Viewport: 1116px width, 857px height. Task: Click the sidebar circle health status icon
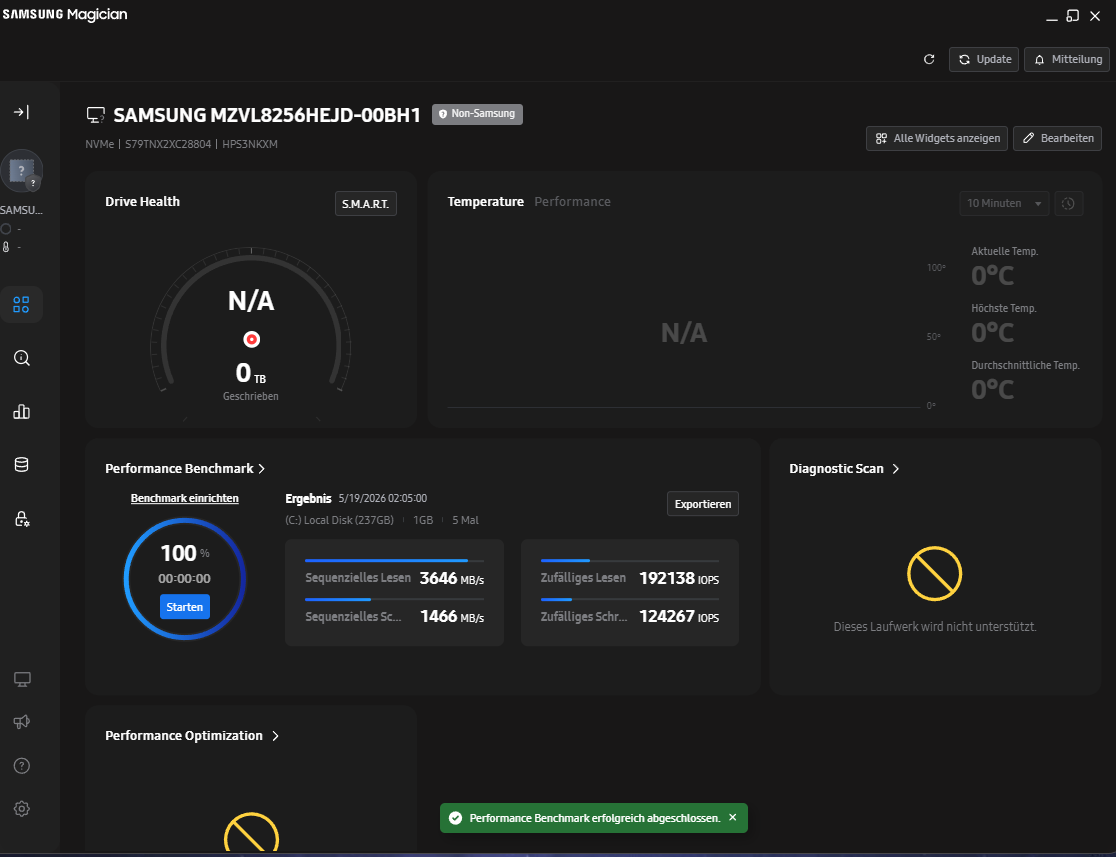pos(6,228)
